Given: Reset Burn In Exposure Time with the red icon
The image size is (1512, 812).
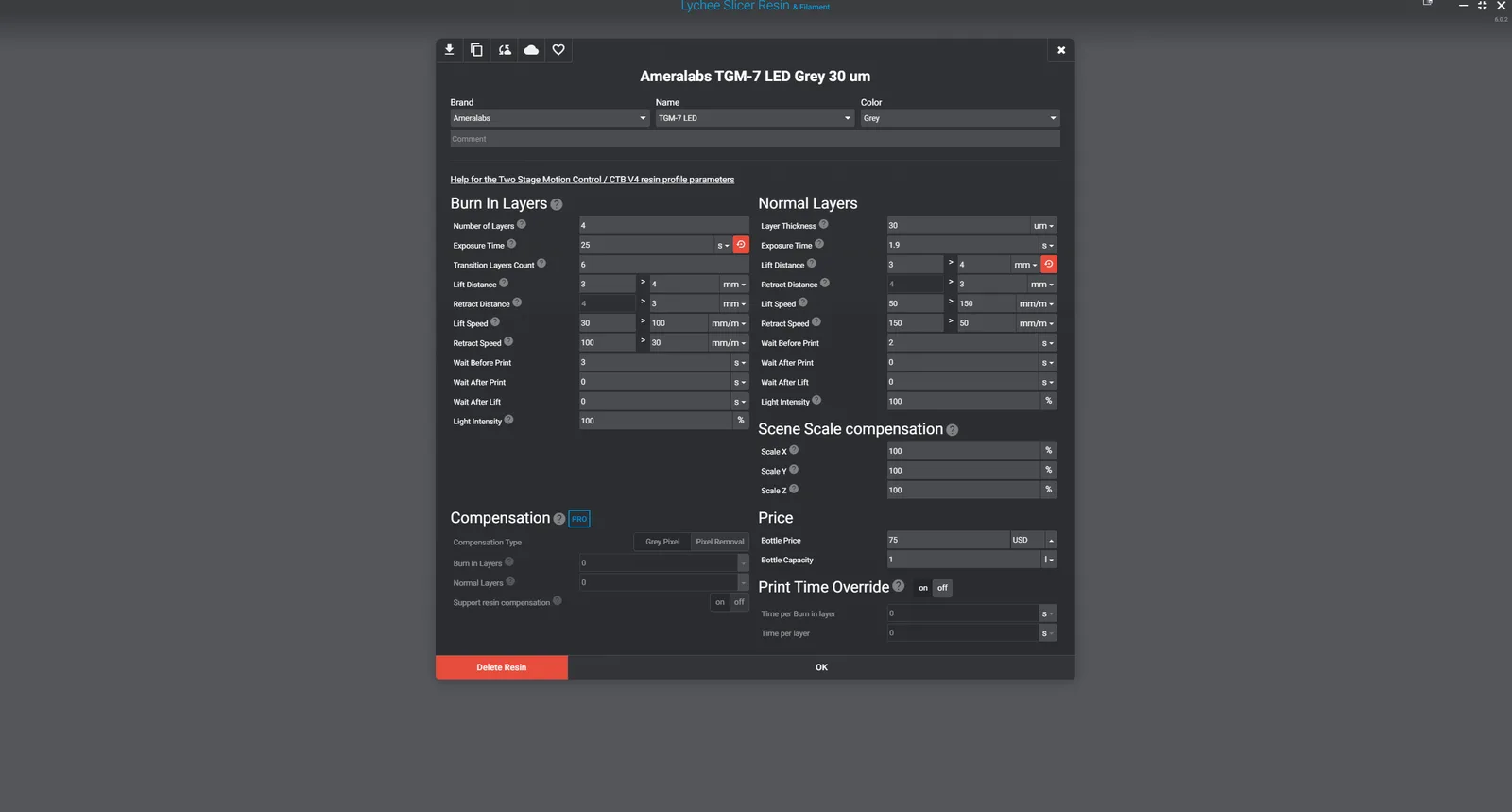Looking at the screenshot, I should coord(741,245).
